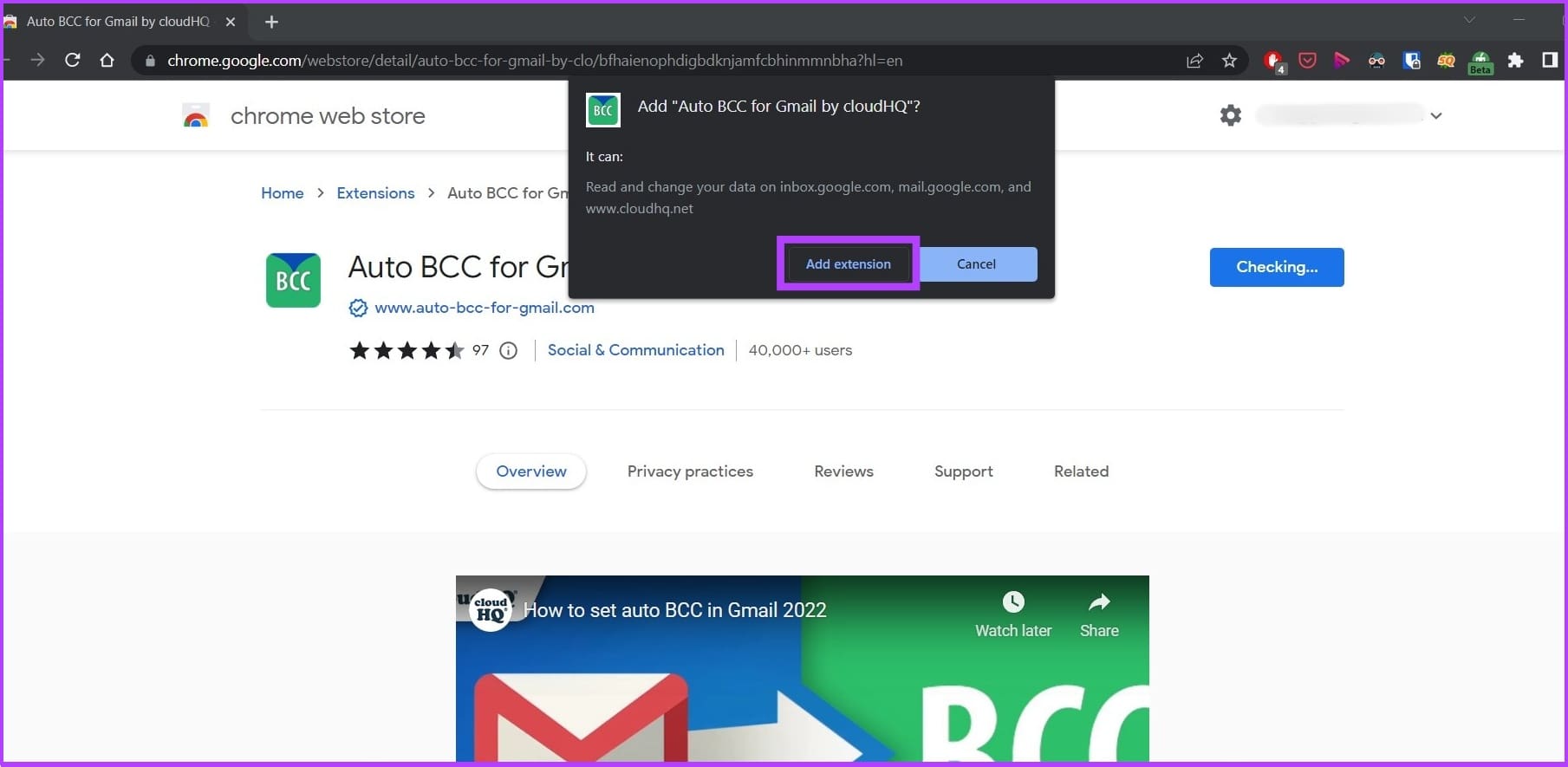
Task: Open the blue shield extension icon
Action: click(1411, 60)
